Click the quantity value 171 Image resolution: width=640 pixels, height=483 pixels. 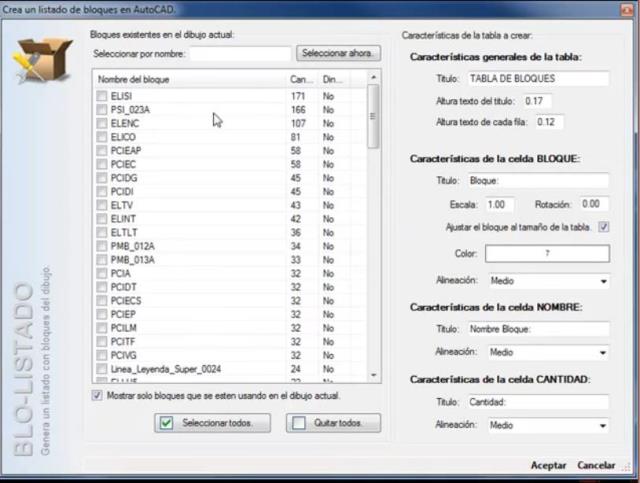[x=298, y=96]
